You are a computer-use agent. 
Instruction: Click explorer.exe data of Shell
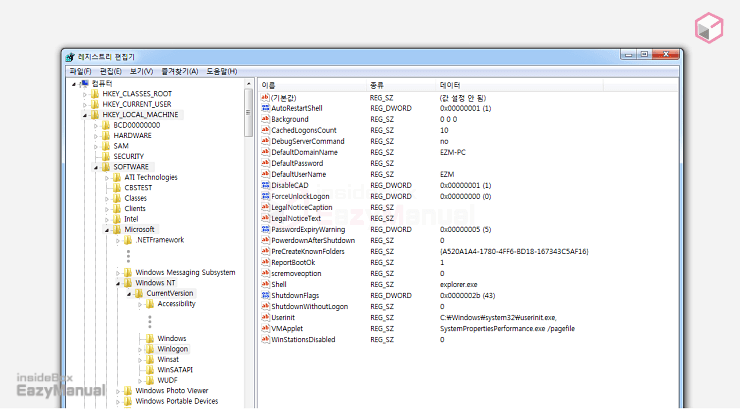[x=459, y=284]
